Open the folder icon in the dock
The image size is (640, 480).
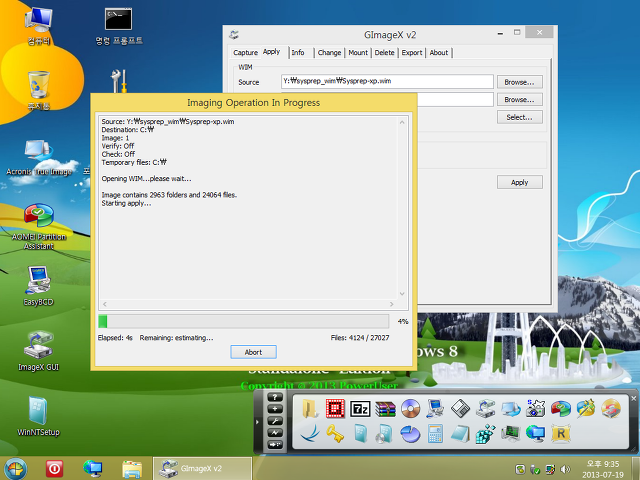310,409
